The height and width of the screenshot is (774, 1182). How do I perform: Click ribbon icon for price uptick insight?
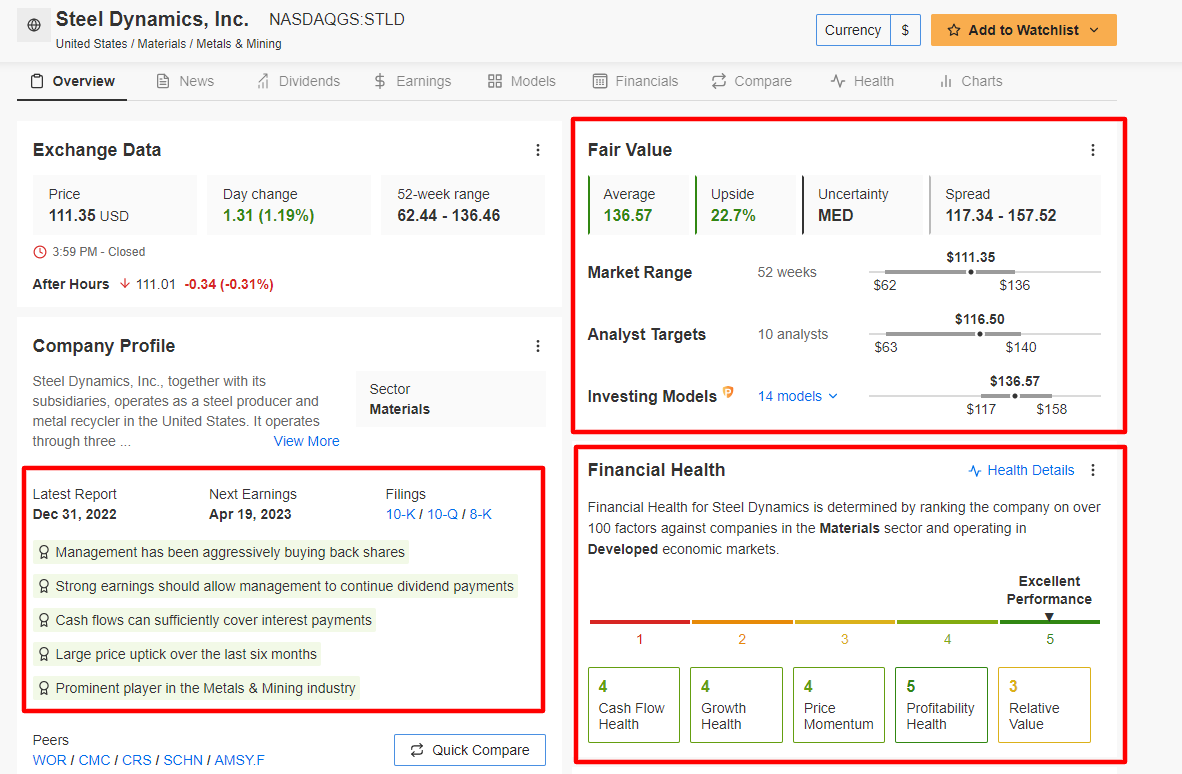tap(44, 654)
